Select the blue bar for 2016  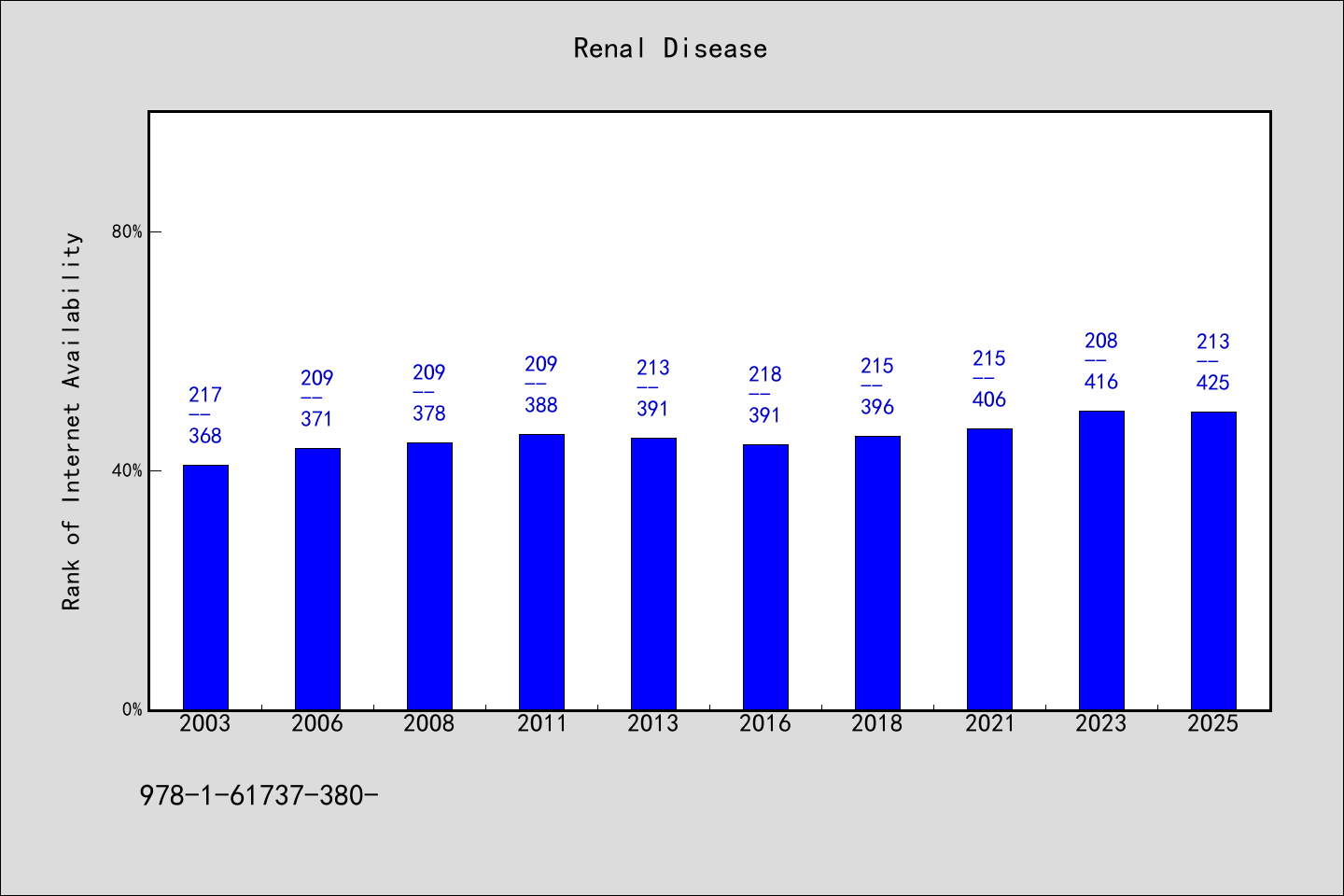tap(765, 577)
